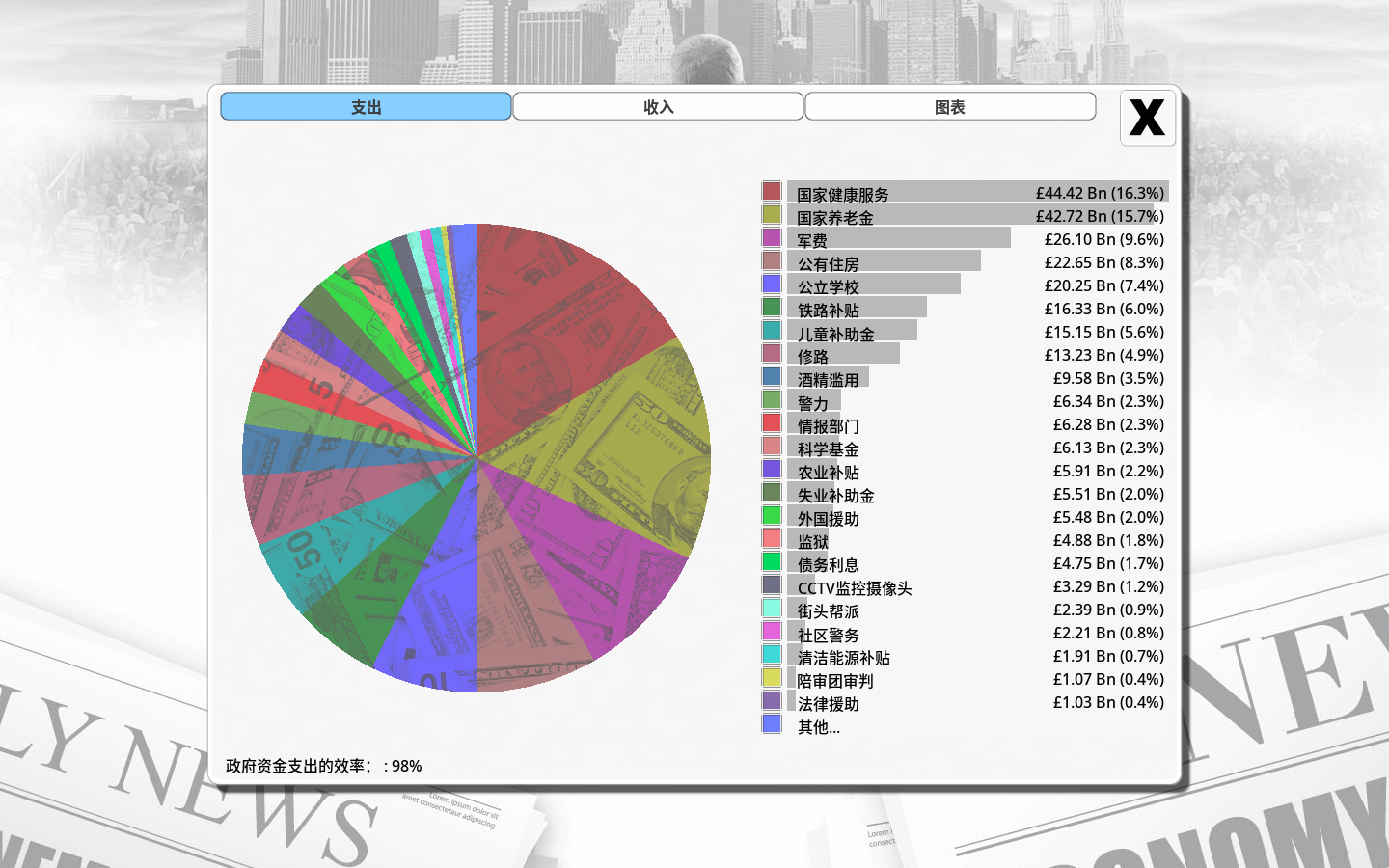Select the 儿童补助金 label
Screen dimensions: 1389x868
click(x=835, y=335)
